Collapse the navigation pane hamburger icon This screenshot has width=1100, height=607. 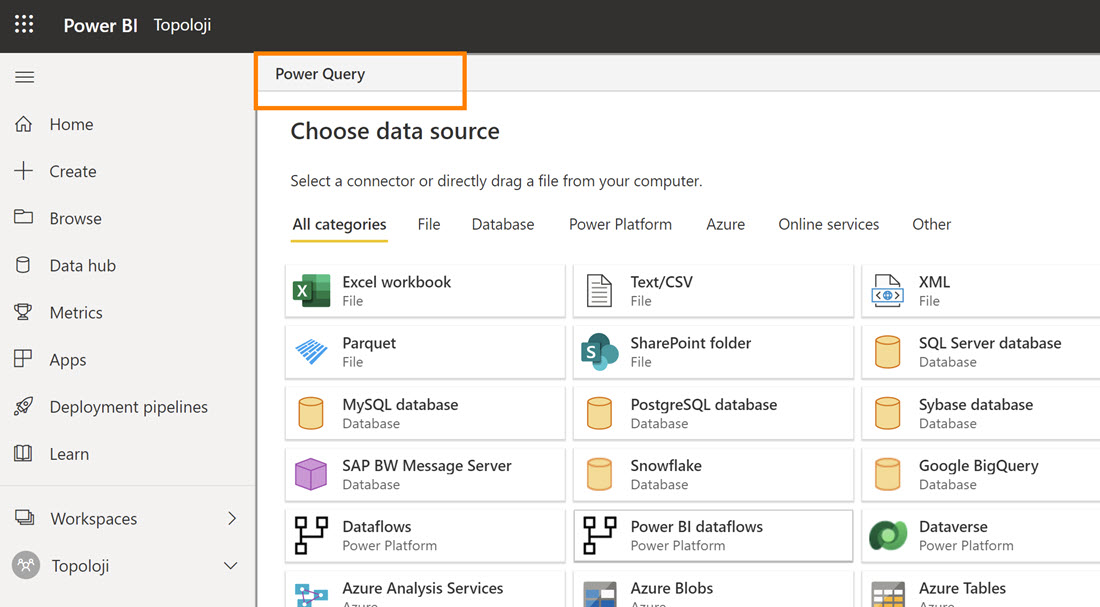pos(25,77)
